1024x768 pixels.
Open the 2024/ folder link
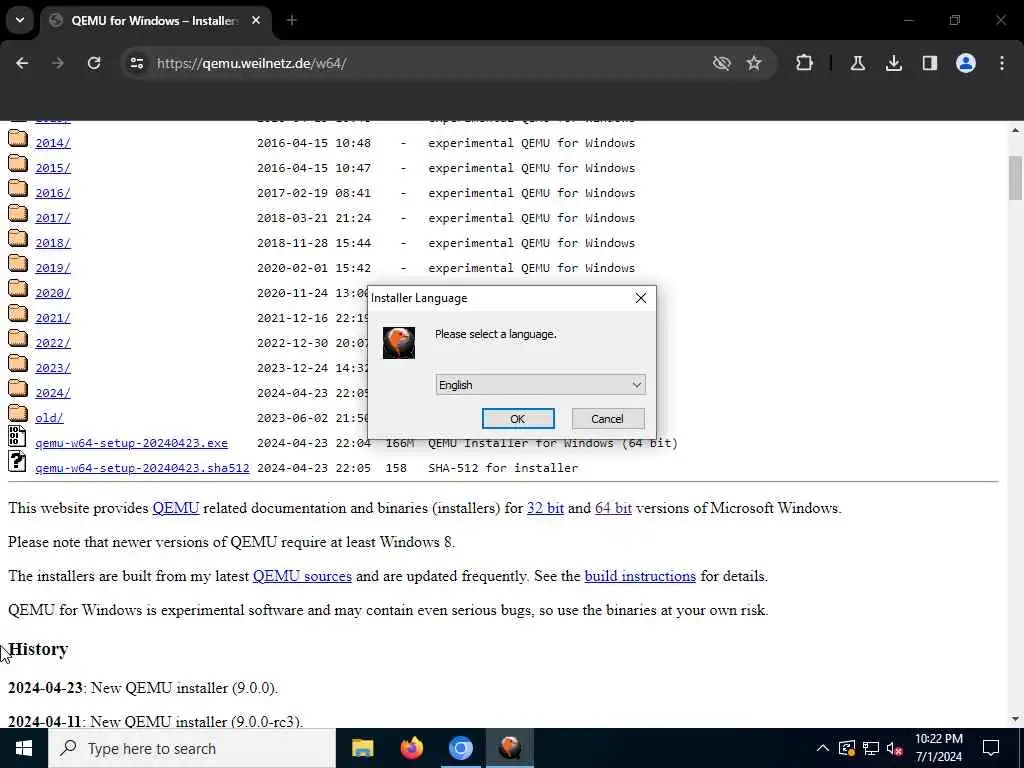[53, 393]
